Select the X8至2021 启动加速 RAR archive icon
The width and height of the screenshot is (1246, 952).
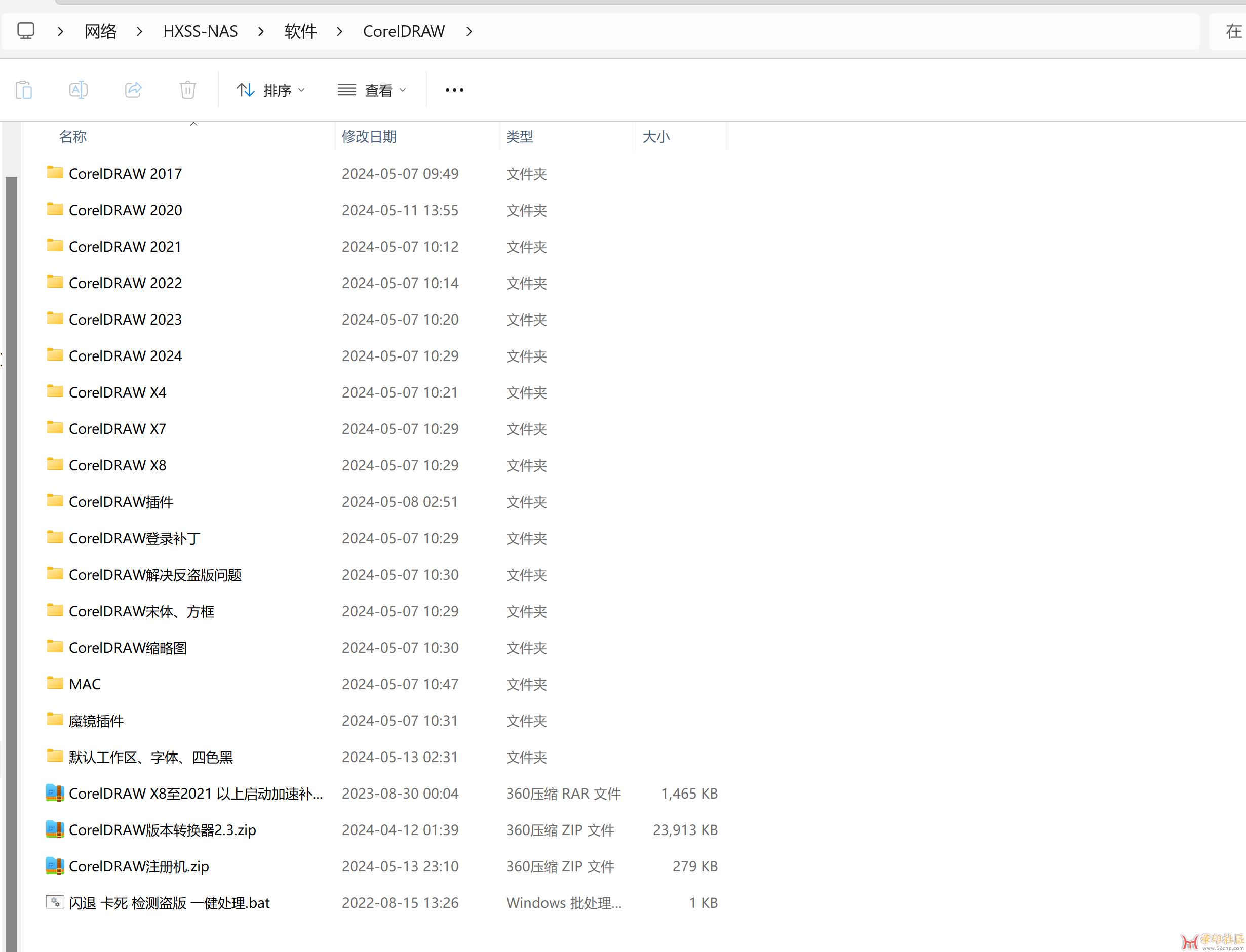(55, 793)
